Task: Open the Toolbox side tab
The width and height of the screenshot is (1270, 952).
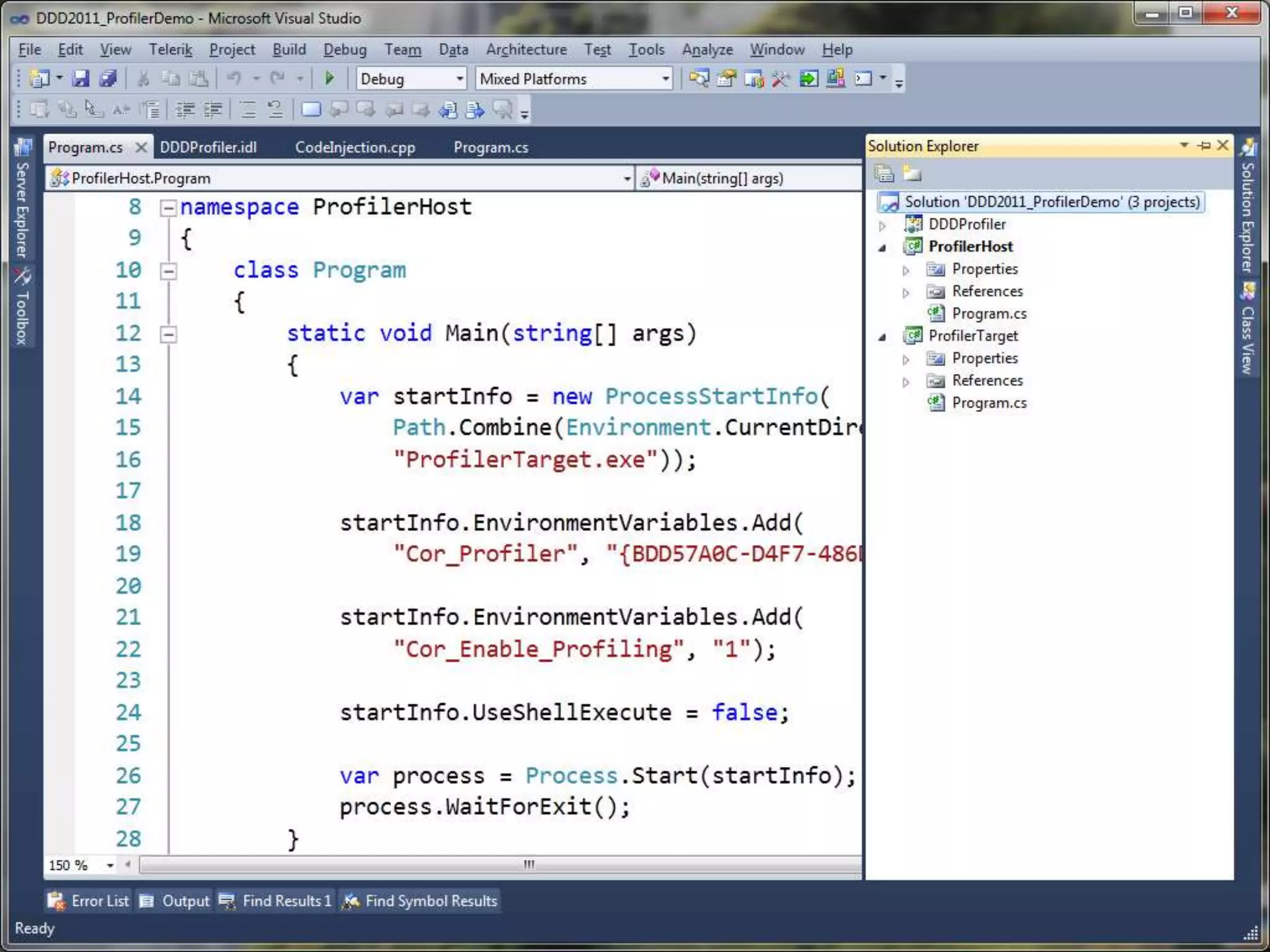Action: [22, 306]
